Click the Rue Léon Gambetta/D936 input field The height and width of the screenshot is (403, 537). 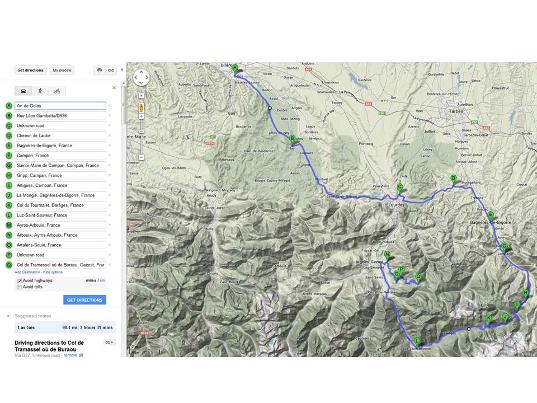[x=60, y=116]
